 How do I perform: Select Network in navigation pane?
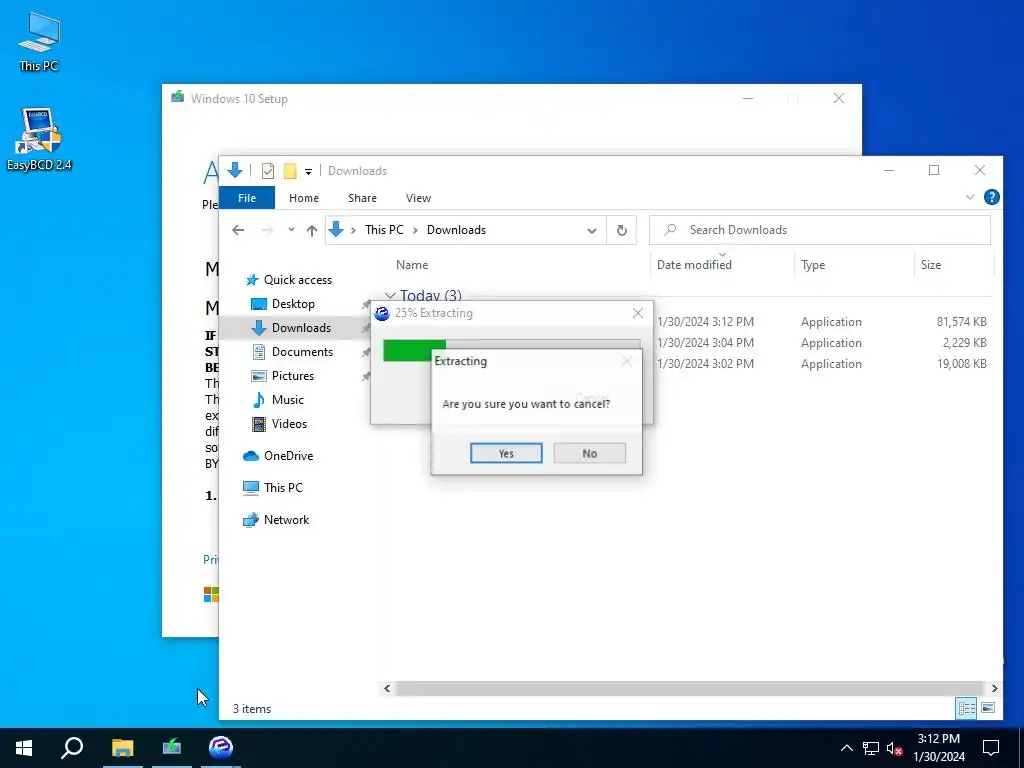pyautogui.click(x=286, y=520)
